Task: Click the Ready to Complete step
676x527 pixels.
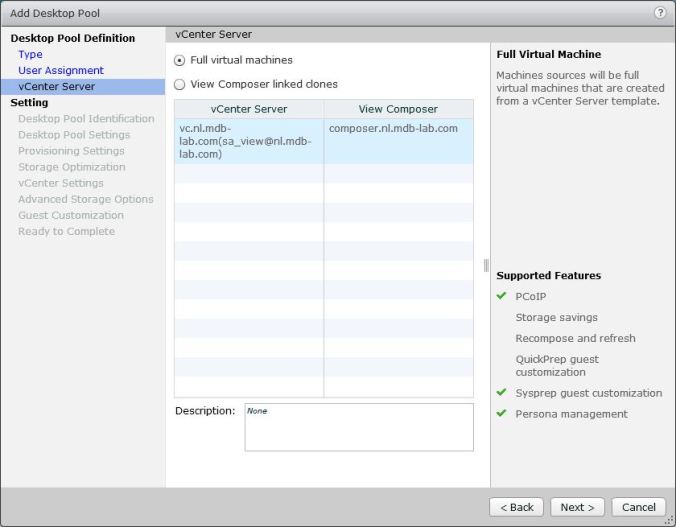Action: tap(66, 231)
